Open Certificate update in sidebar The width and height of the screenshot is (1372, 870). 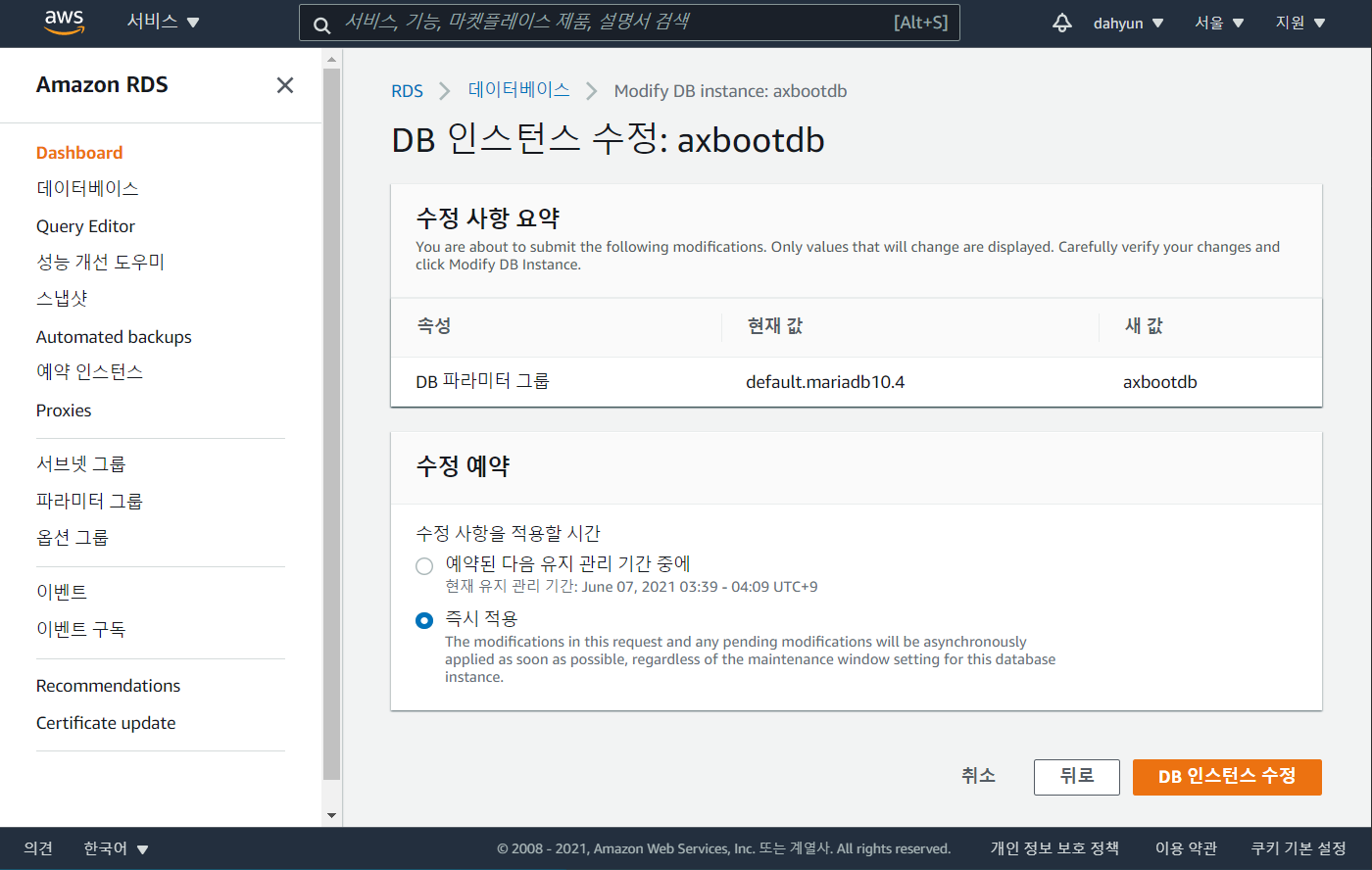[x=106, y=723]
